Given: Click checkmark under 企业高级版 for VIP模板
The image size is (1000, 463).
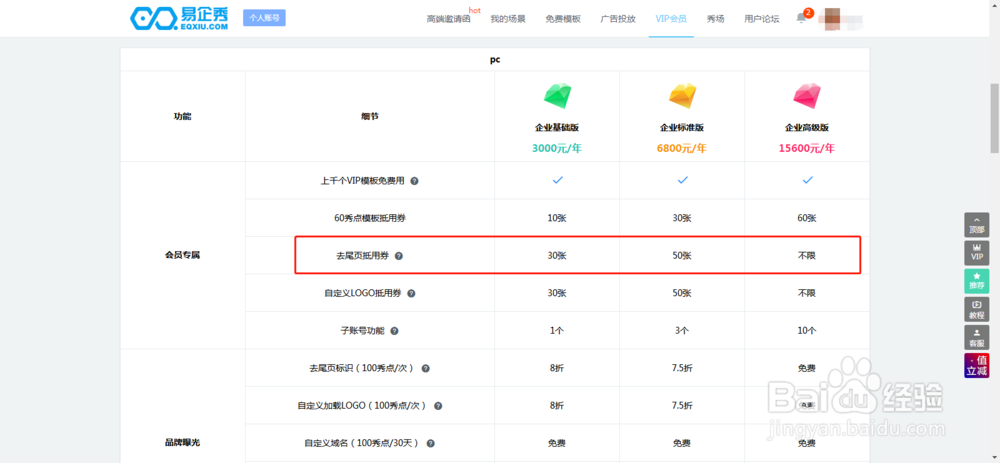Looking at the screenshot, I should (807, 180).
